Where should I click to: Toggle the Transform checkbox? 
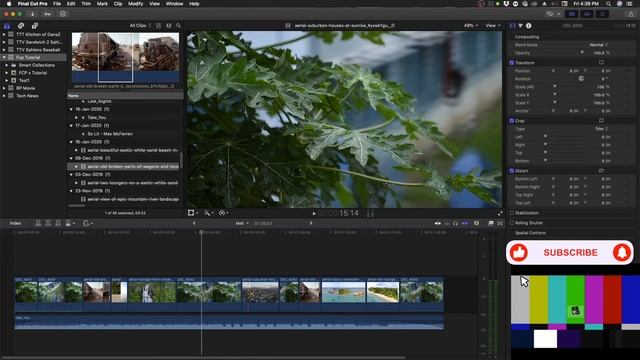(511, 63)
